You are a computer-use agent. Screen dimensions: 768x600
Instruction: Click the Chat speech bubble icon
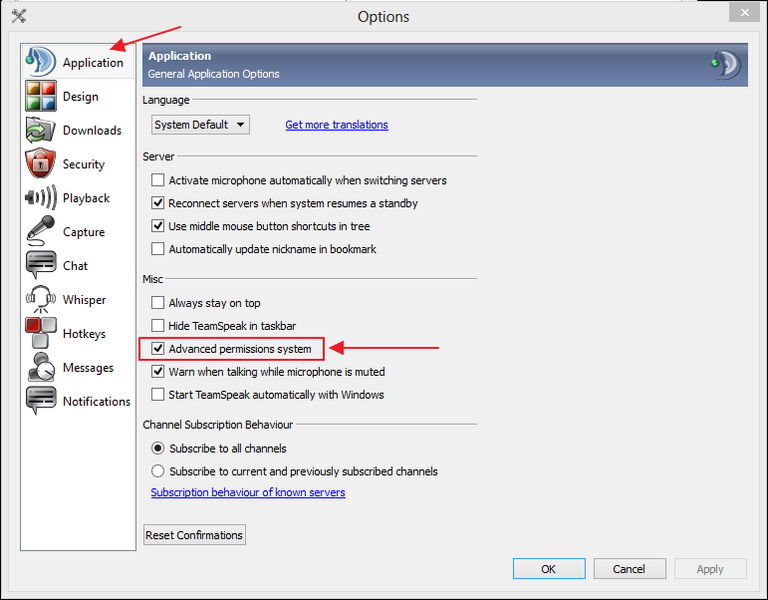click(40, 266)
